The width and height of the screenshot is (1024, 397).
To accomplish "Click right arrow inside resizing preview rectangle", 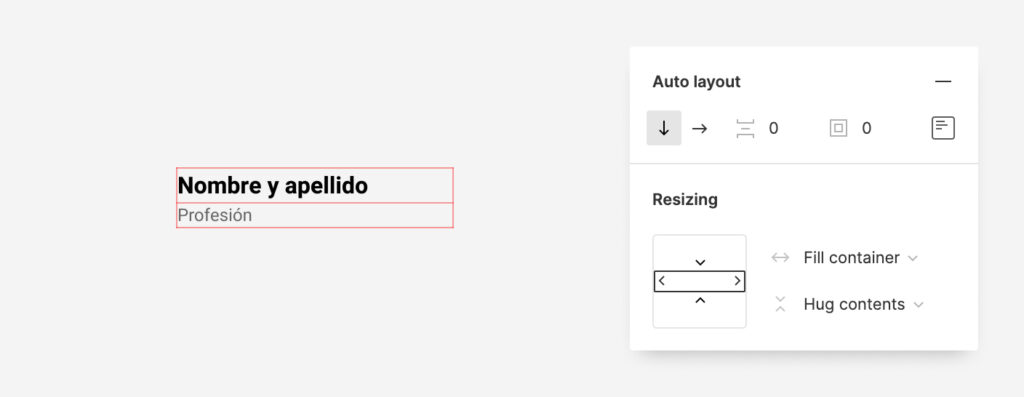I will coord(737,281).
